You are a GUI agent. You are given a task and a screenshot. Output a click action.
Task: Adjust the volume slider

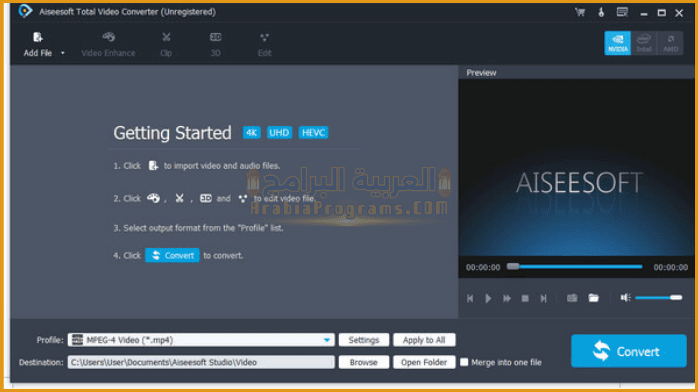pyautogui.click(x=659, y=297)
